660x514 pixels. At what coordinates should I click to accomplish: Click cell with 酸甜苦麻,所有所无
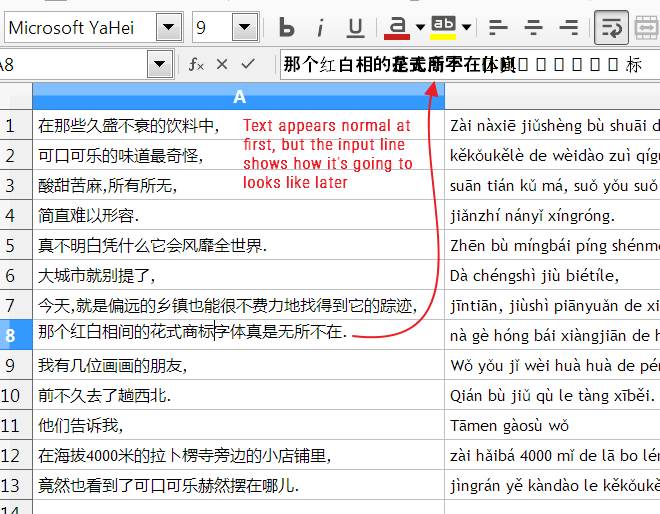click(x=239, y=185)
